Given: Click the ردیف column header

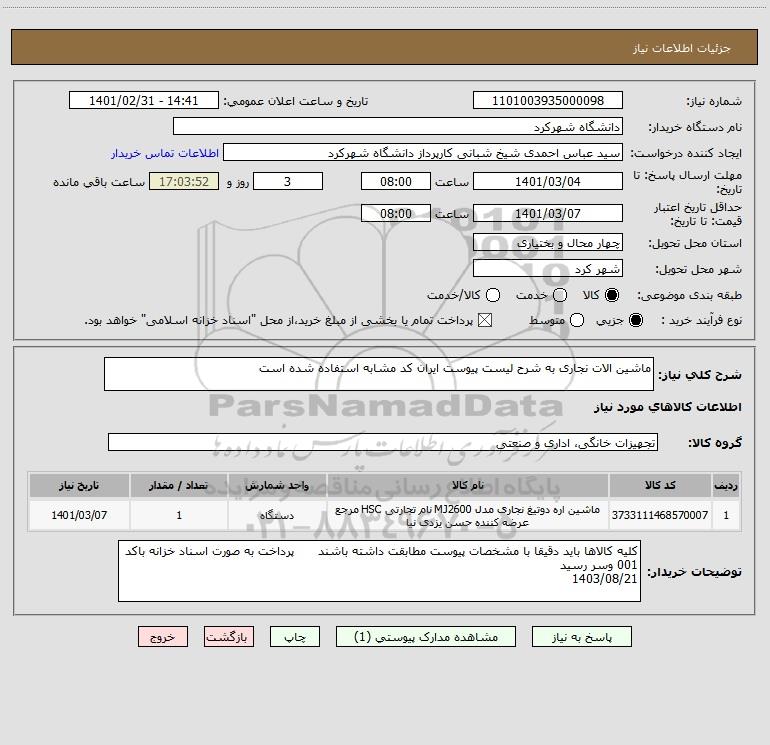Looking at the screenshot, I should pyautogui.click(x=726, y=485).
